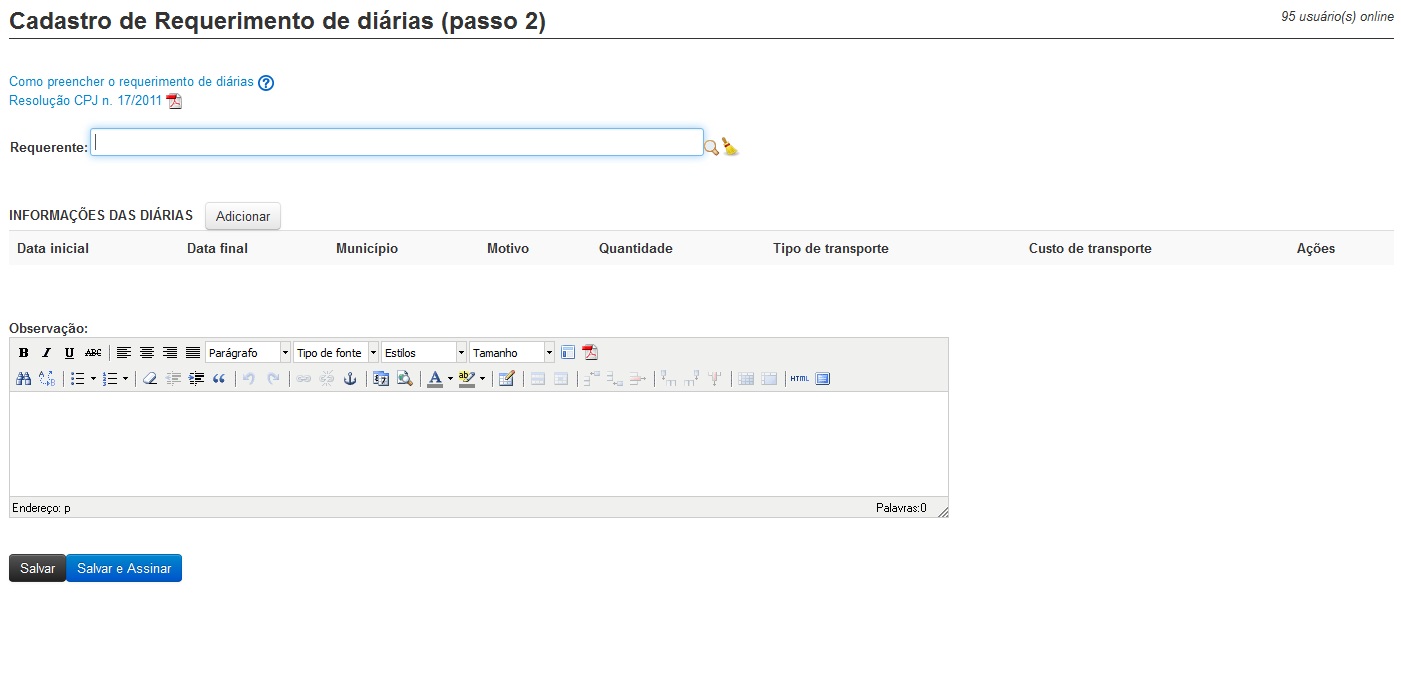Merge the table cells
Screen dimensions: 1401x682
(768, 379)
